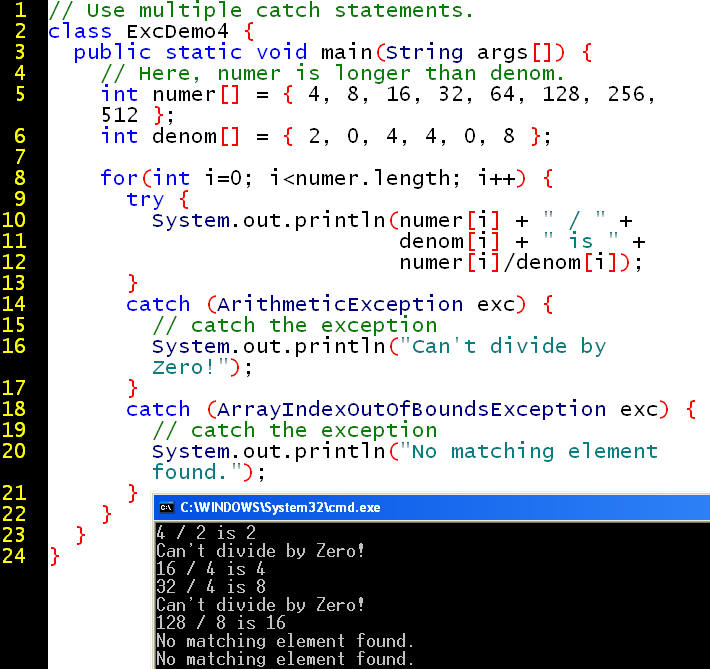
Task: Click the wrapped '512 };' code text
Action: [x=137, y=116]
